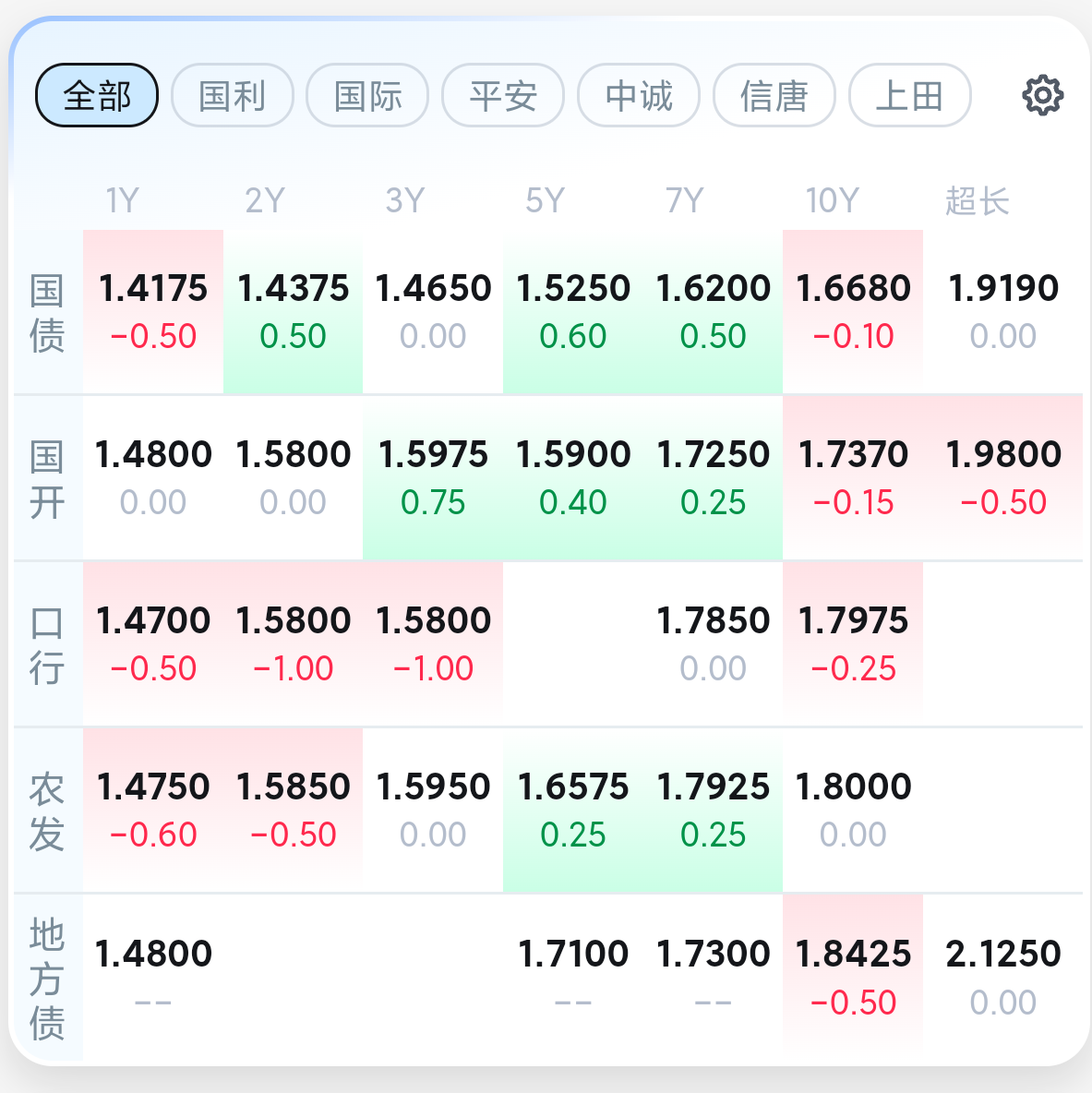Select the 中诚 broker tab
1092x1093 pixels.
pyautogui.click(x=639, y=95)
